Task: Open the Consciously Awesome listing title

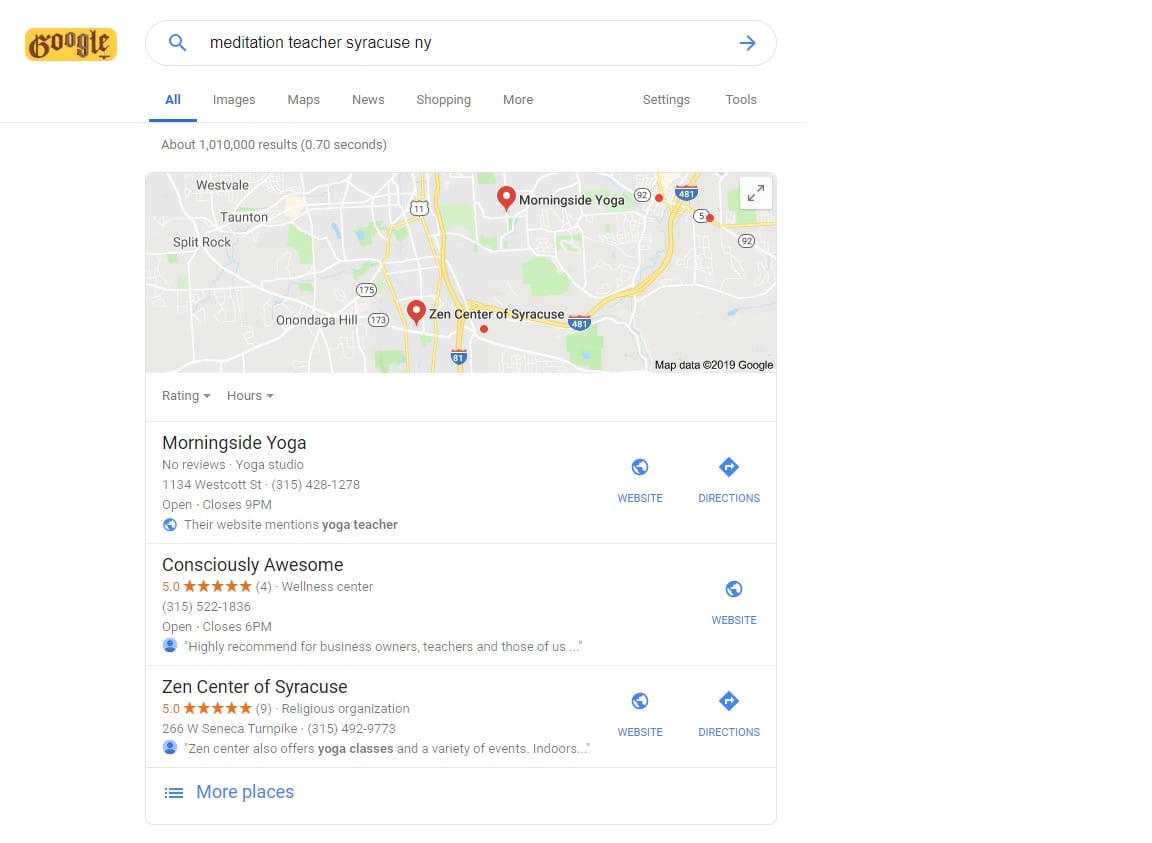Action: [x=253, y=564]
